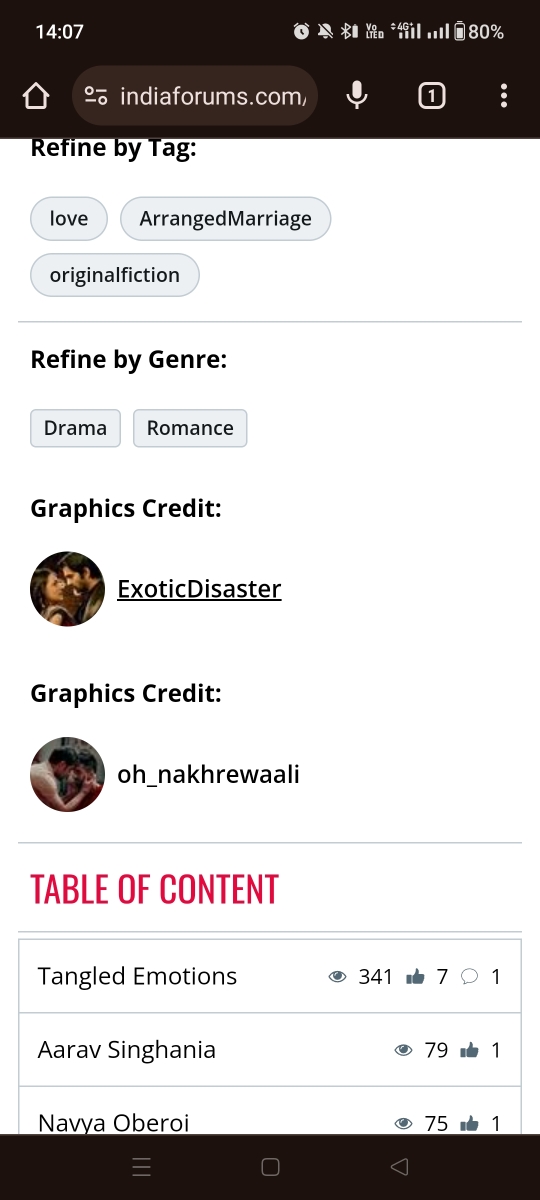The height and width of the screenshot is (1200, 540).
Task: Tap the thumbs-up icon for Aarav Singhania
Action: (469, 1050)
